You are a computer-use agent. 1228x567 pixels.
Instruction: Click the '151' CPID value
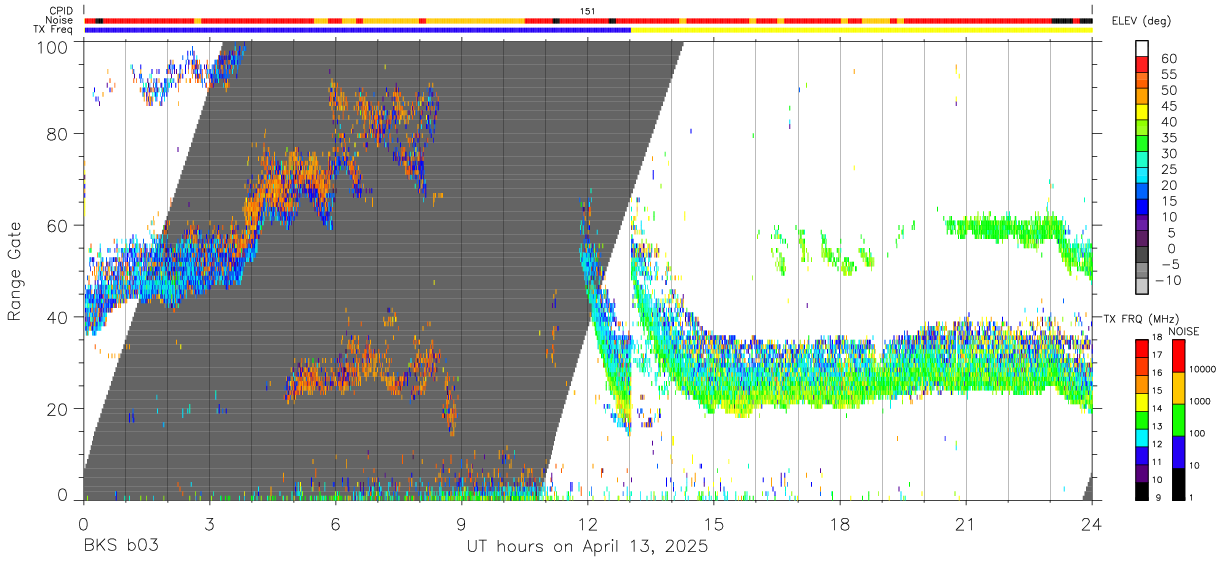[588, 10]
